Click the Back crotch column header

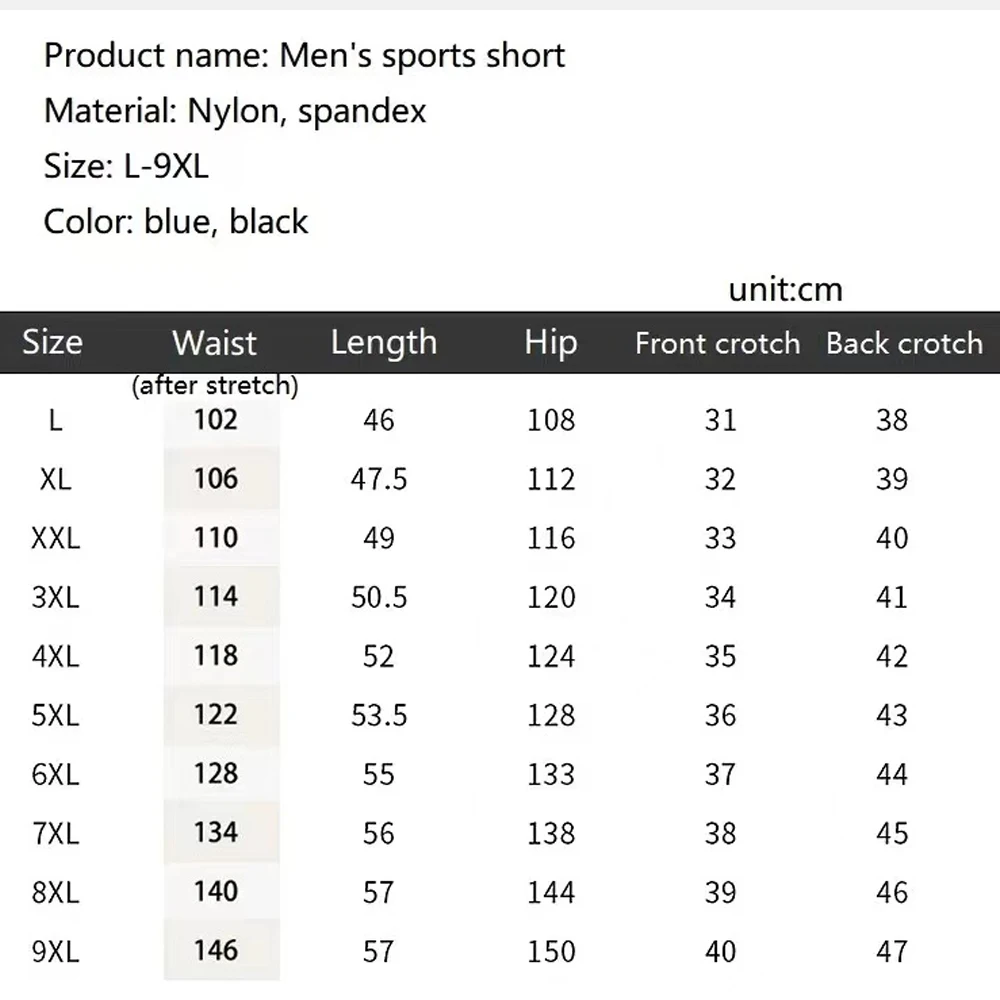(x=904, y=343)
